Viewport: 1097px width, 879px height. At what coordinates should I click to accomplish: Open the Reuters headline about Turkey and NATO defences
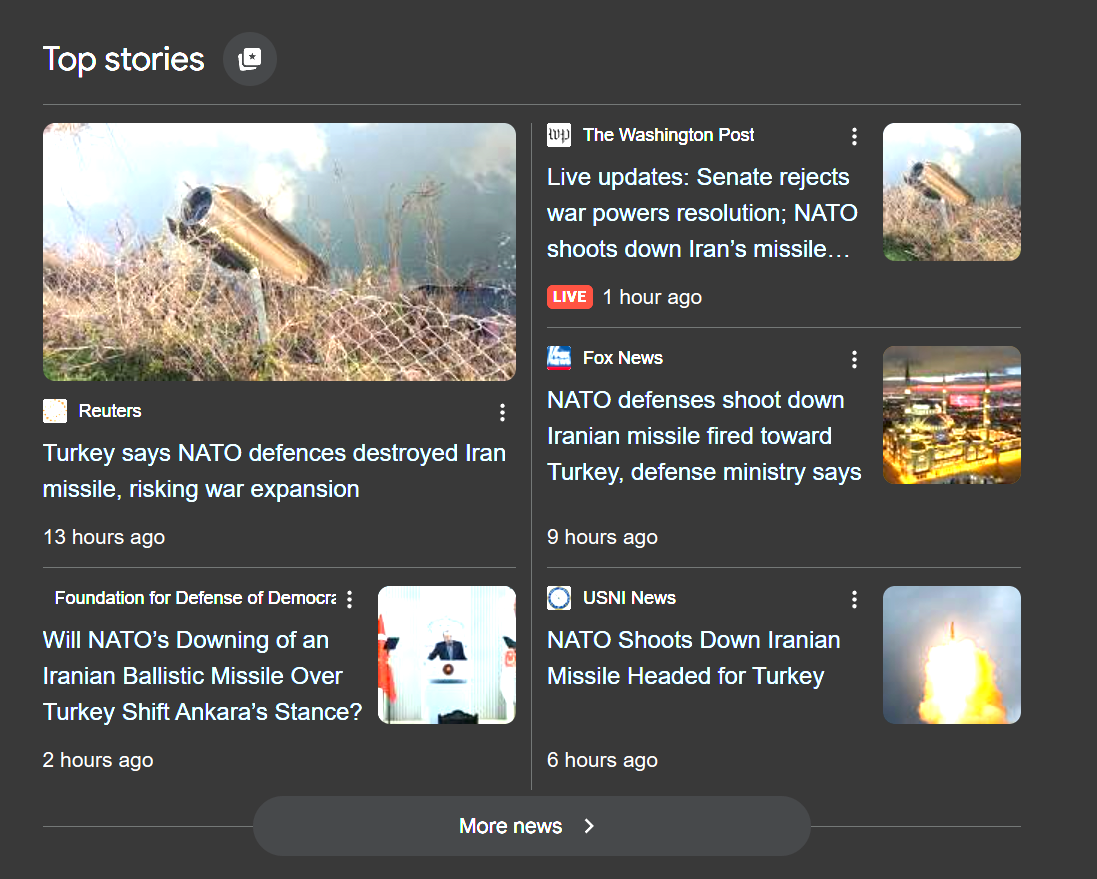(x=274, y=471)
